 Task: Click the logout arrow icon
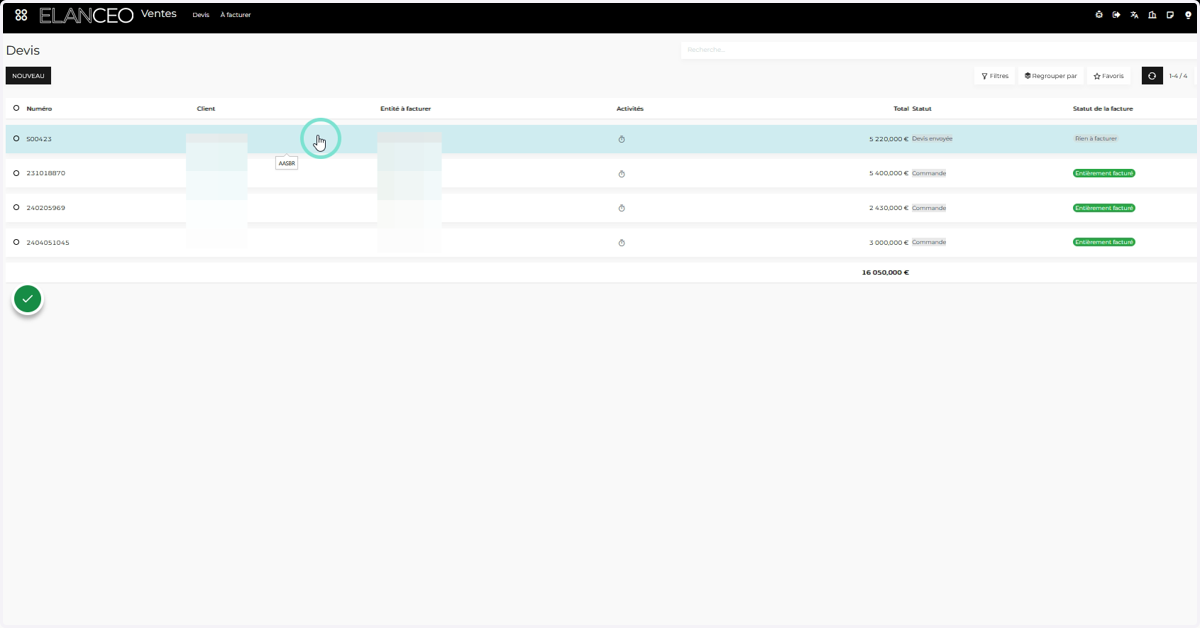(1117, 15)
